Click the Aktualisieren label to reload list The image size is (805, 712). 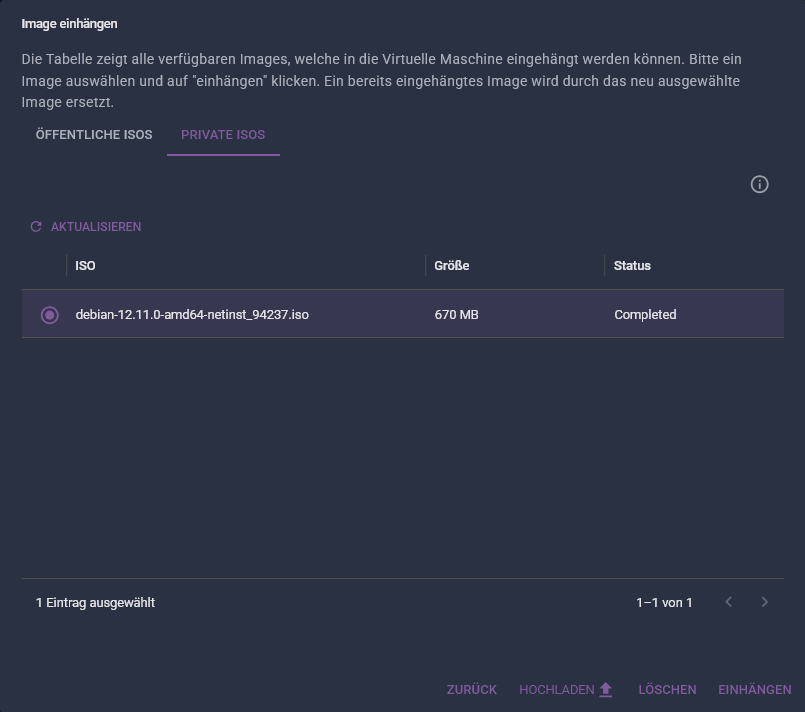click(x=96, y=227)
